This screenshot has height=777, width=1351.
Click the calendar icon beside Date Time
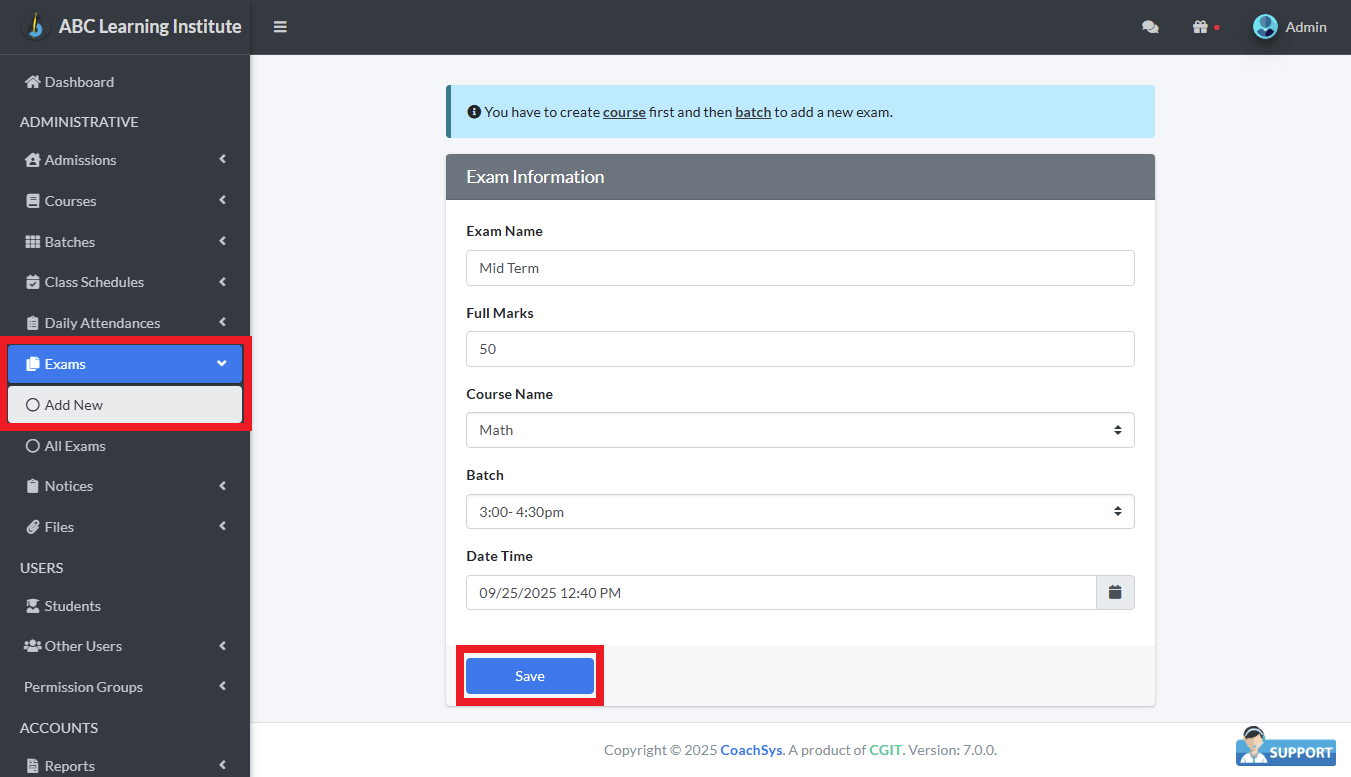pyautogui.click(x=1115, y=593)
